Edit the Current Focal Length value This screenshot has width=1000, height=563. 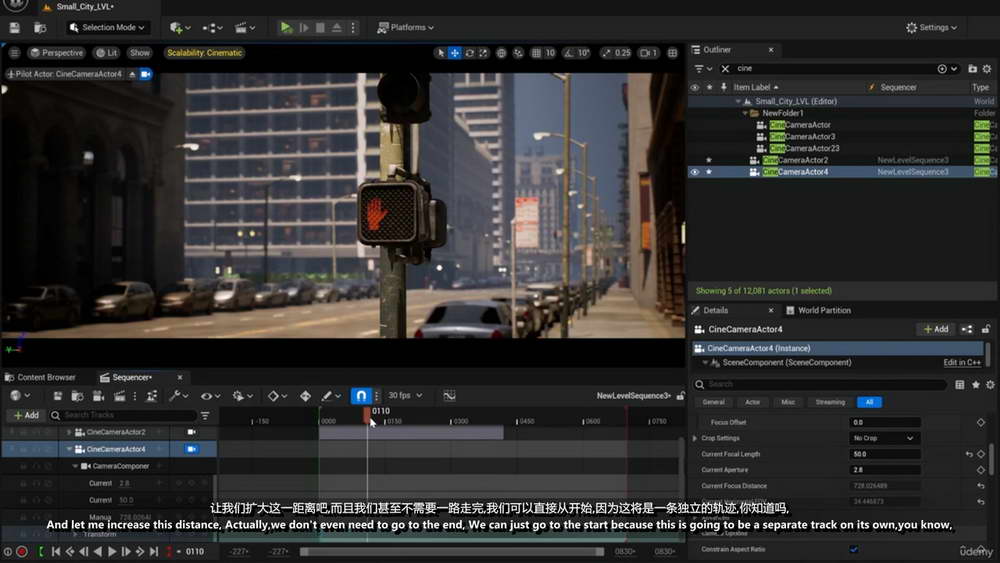(885, 454)
